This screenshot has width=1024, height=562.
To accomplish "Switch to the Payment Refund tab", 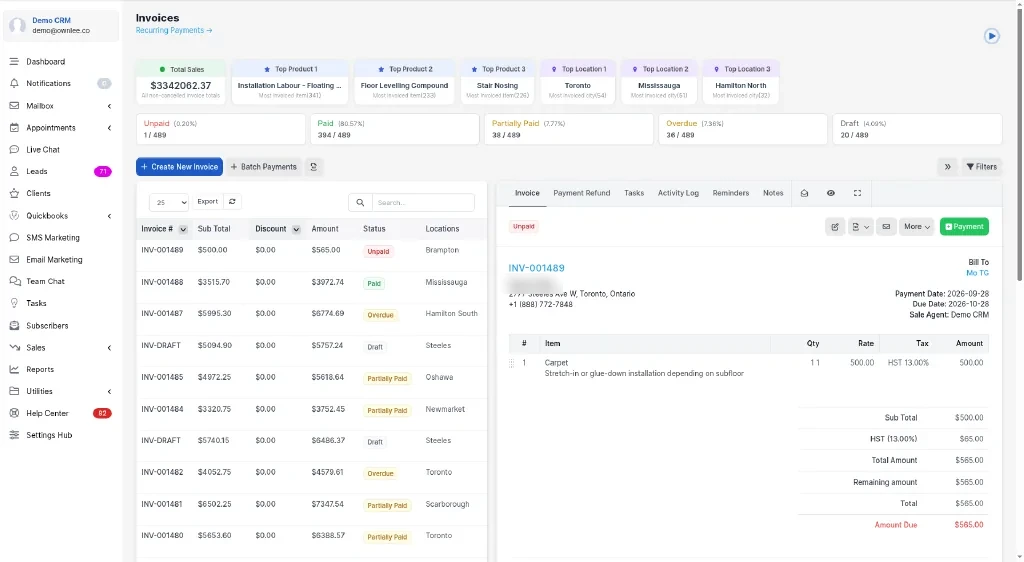I will pyautogui.click(x=581, y=193).
